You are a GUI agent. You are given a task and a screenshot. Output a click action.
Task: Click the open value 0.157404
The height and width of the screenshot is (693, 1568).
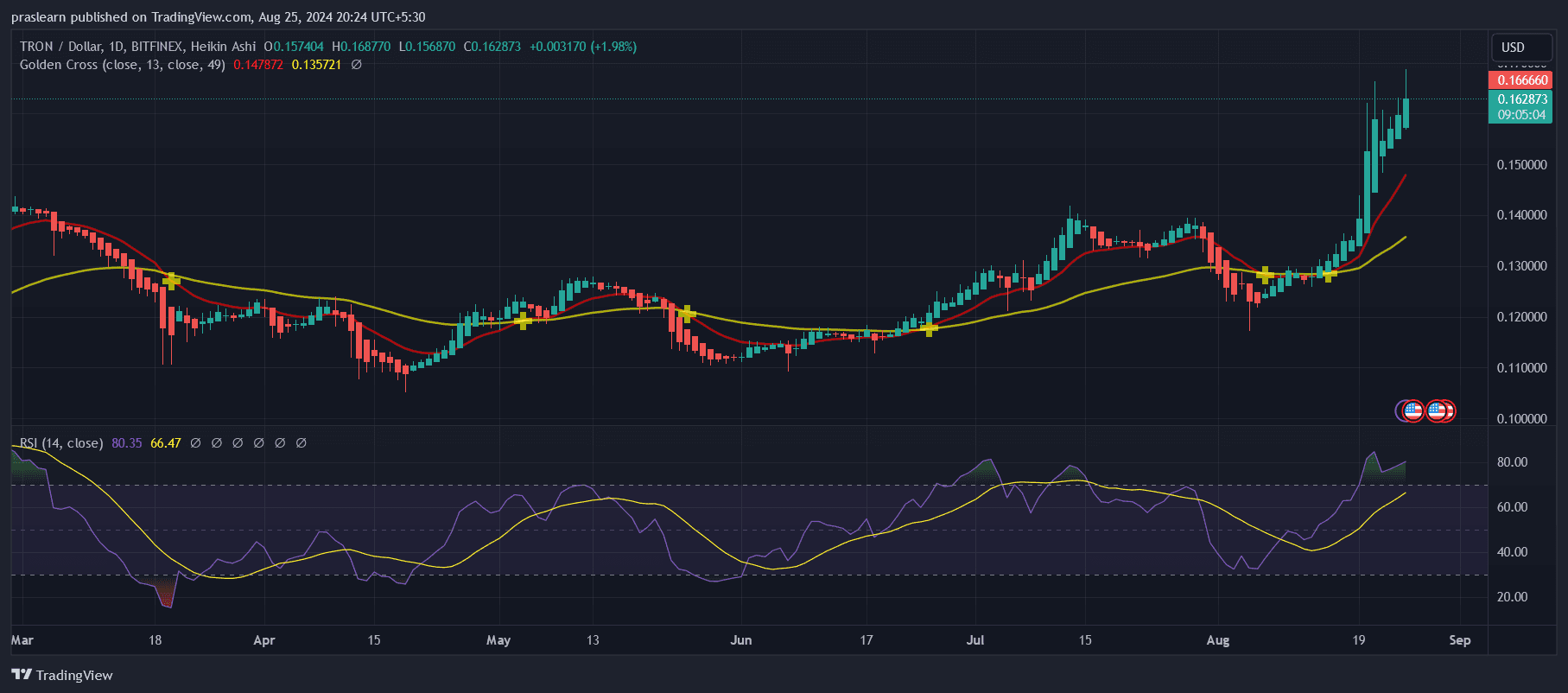[298, 47]
